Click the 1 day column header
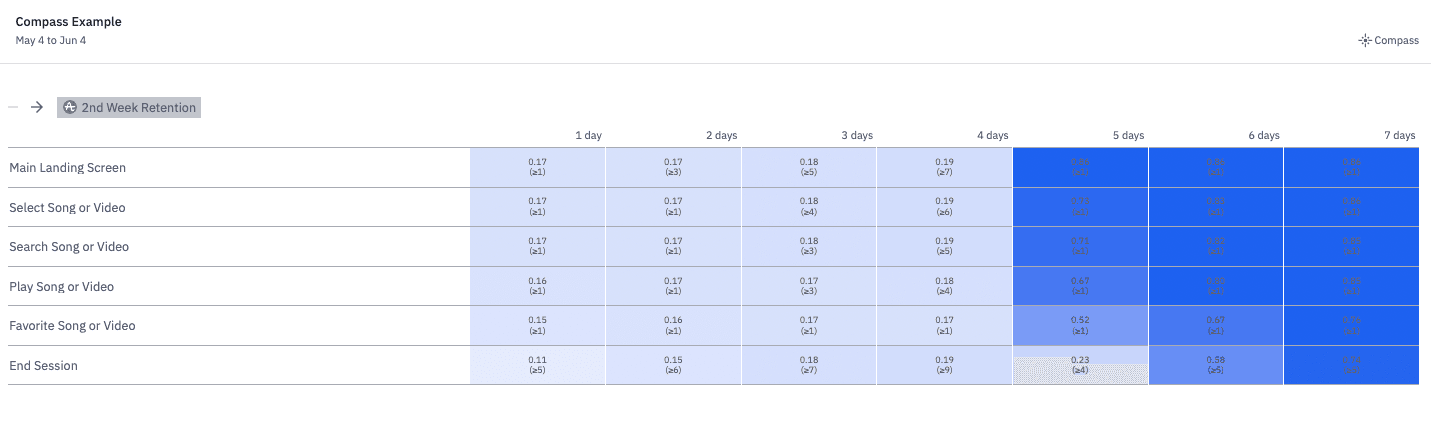The image size is (1431, 421). 588,135
